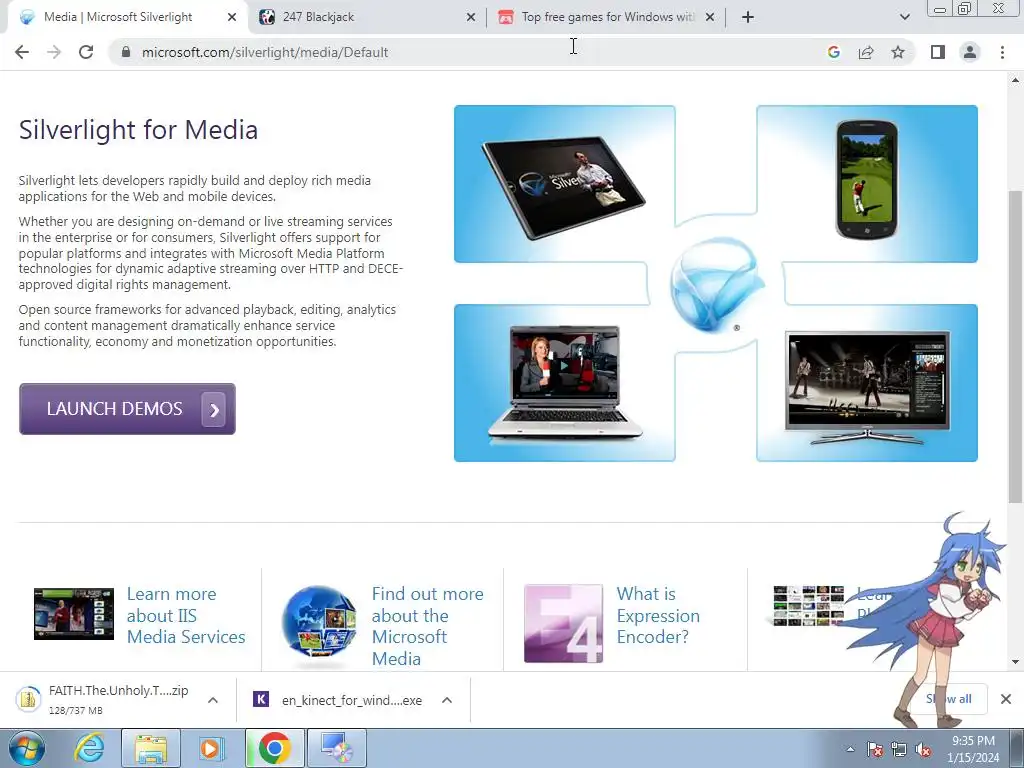
Task: Expand options for kinect exe download
Action: coord(447,700)
